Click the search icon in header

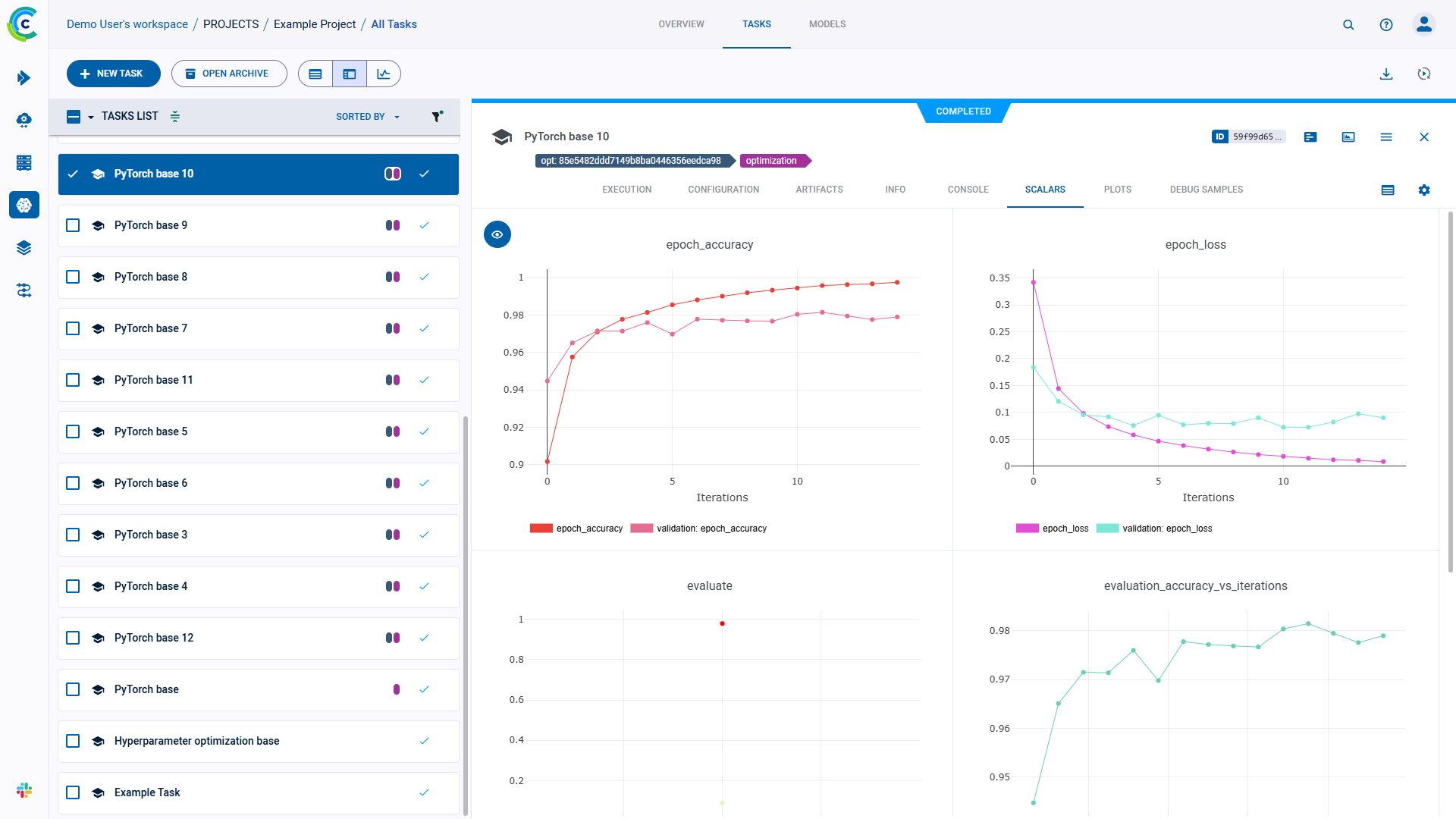point(1348,24)
